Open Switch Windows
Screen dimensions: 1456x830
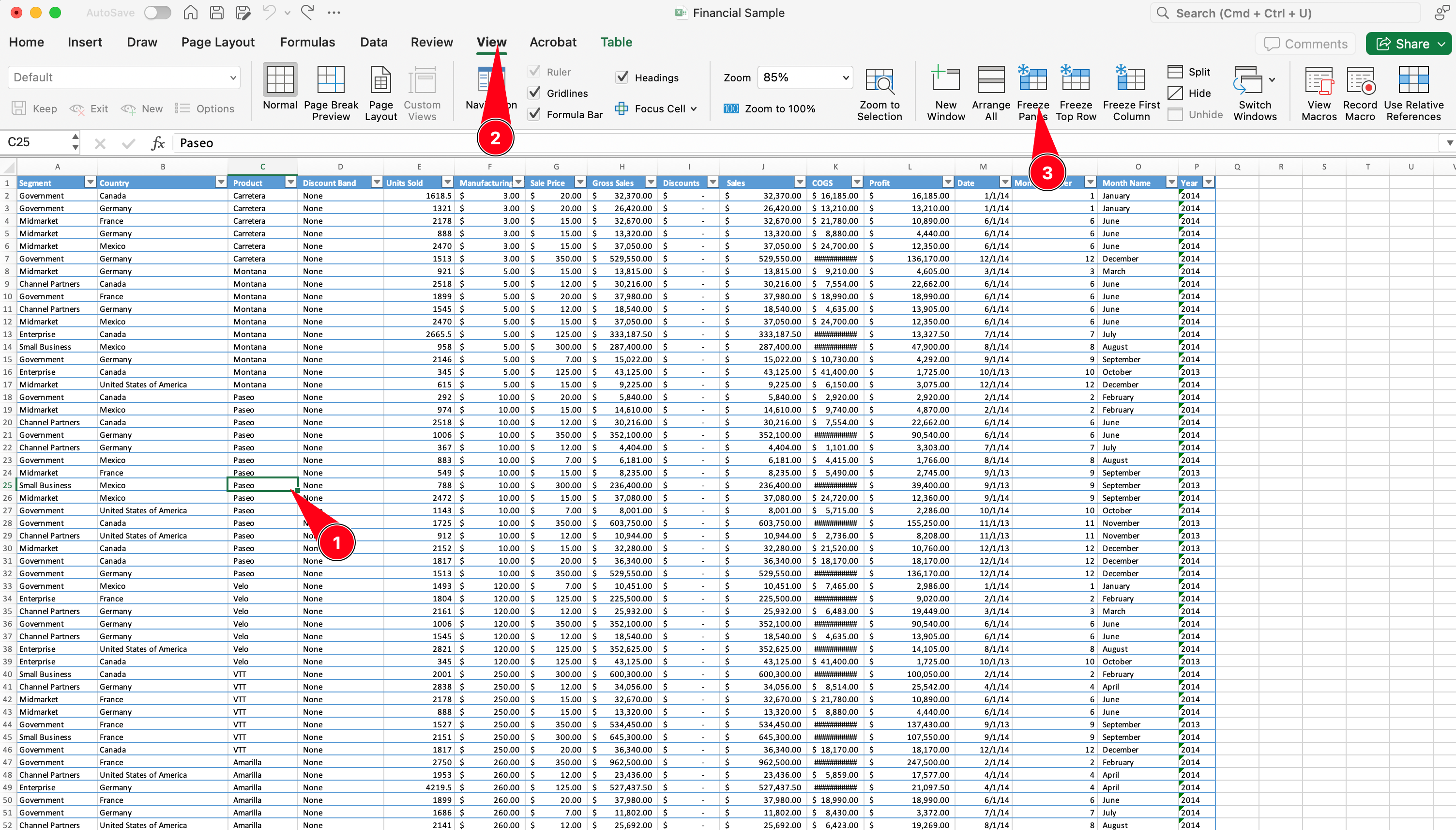(x=1254, y=93)
